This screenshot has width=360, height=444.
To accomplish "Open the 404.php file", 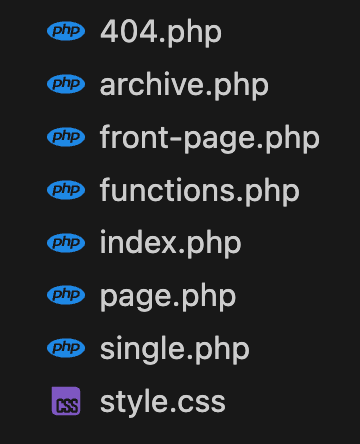I will (161, 32).
